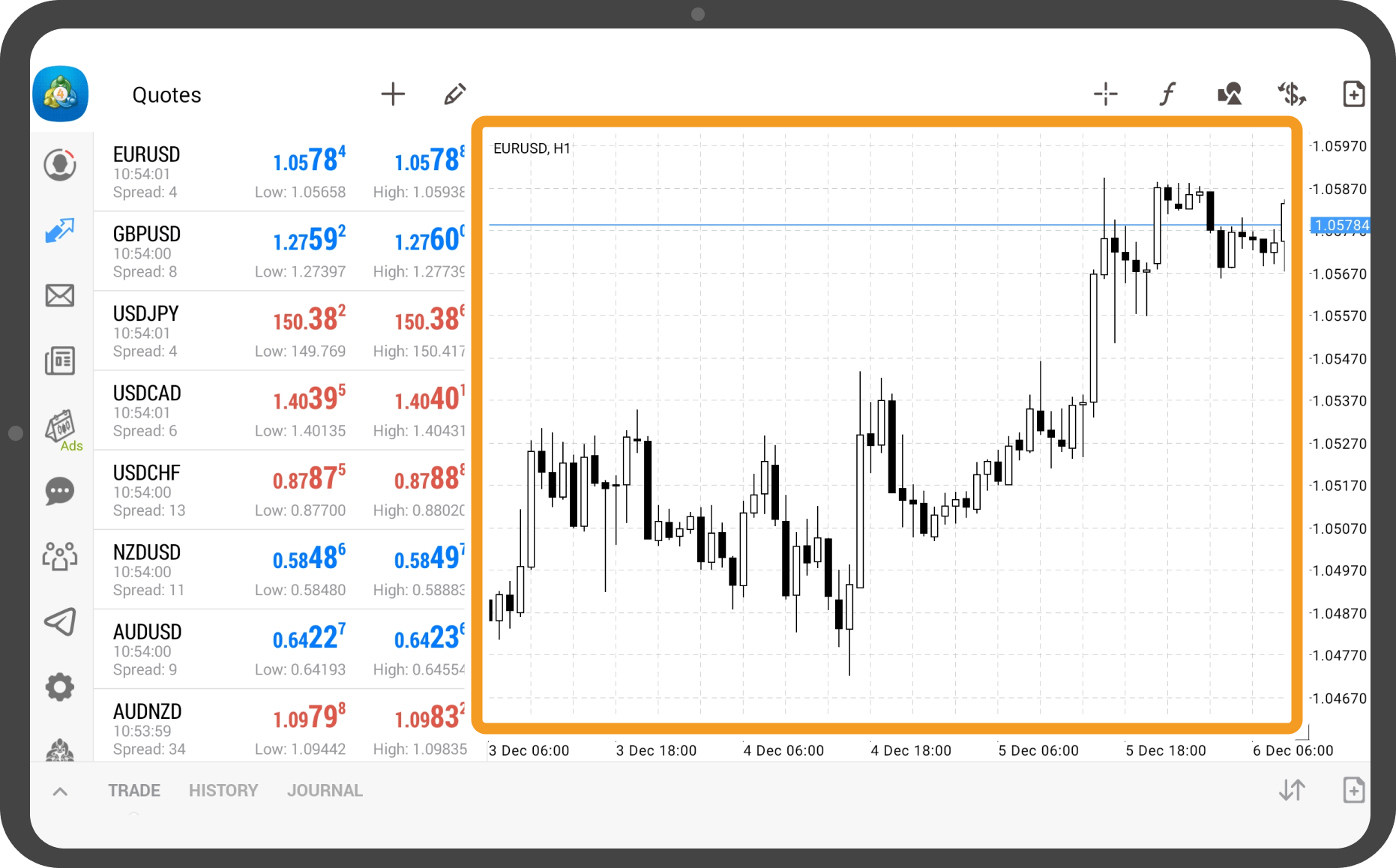
Task: Open the news icon in sidebar
Action: click(x=60, y=361)
